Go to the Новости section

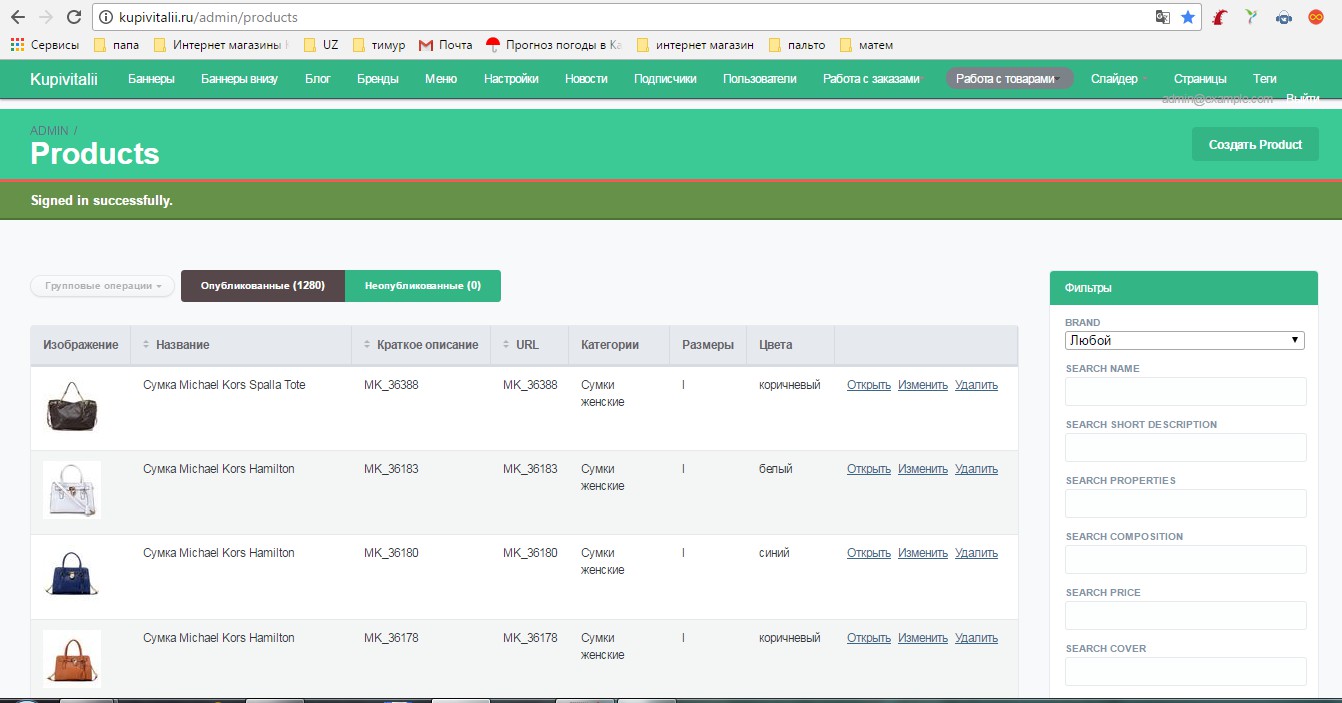click(586, 79)
